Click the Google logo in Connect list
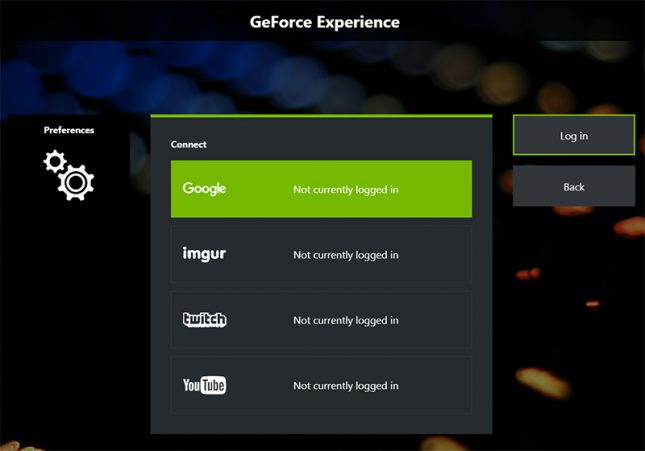645x451 pixels. coord(204,188)
